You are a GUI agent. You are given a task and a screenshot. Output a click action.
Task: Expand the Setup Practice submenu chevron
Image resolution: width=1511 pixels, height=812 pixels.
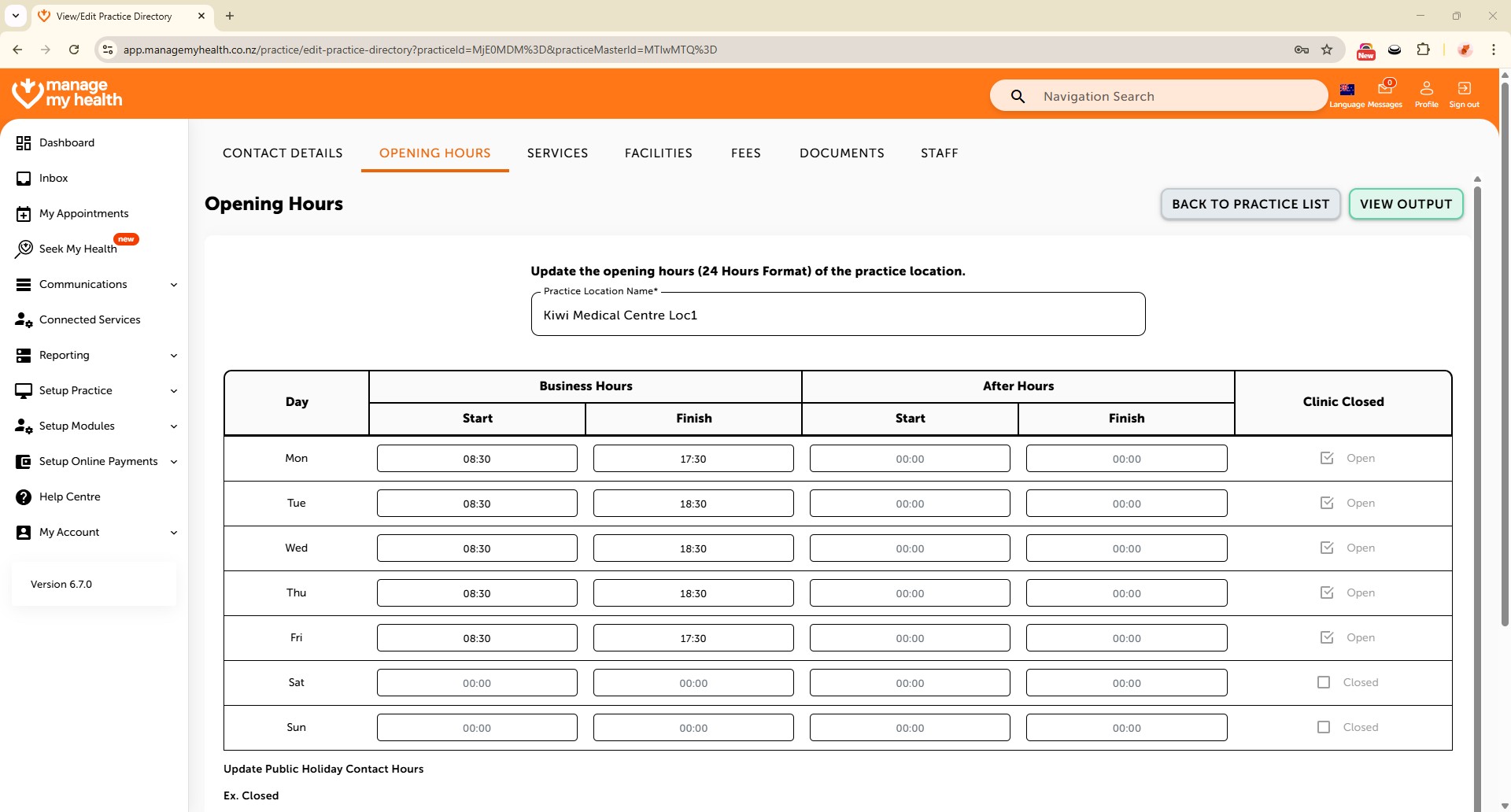point(174,391)
